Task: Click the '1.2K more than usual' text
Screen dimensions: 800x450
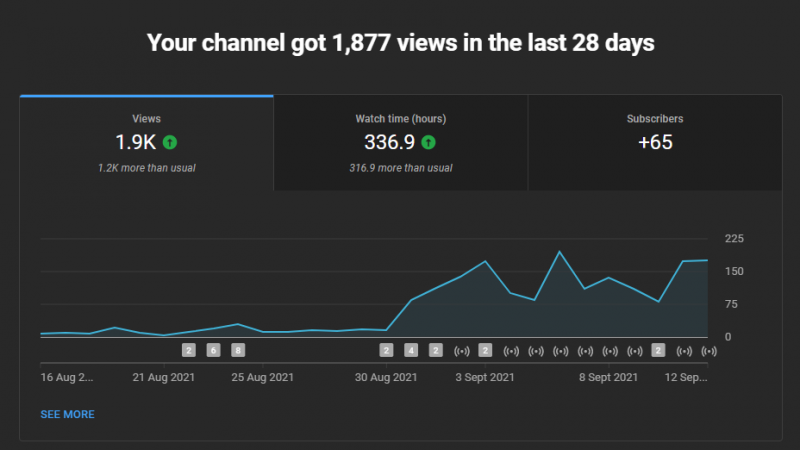Action: point(146,167)
